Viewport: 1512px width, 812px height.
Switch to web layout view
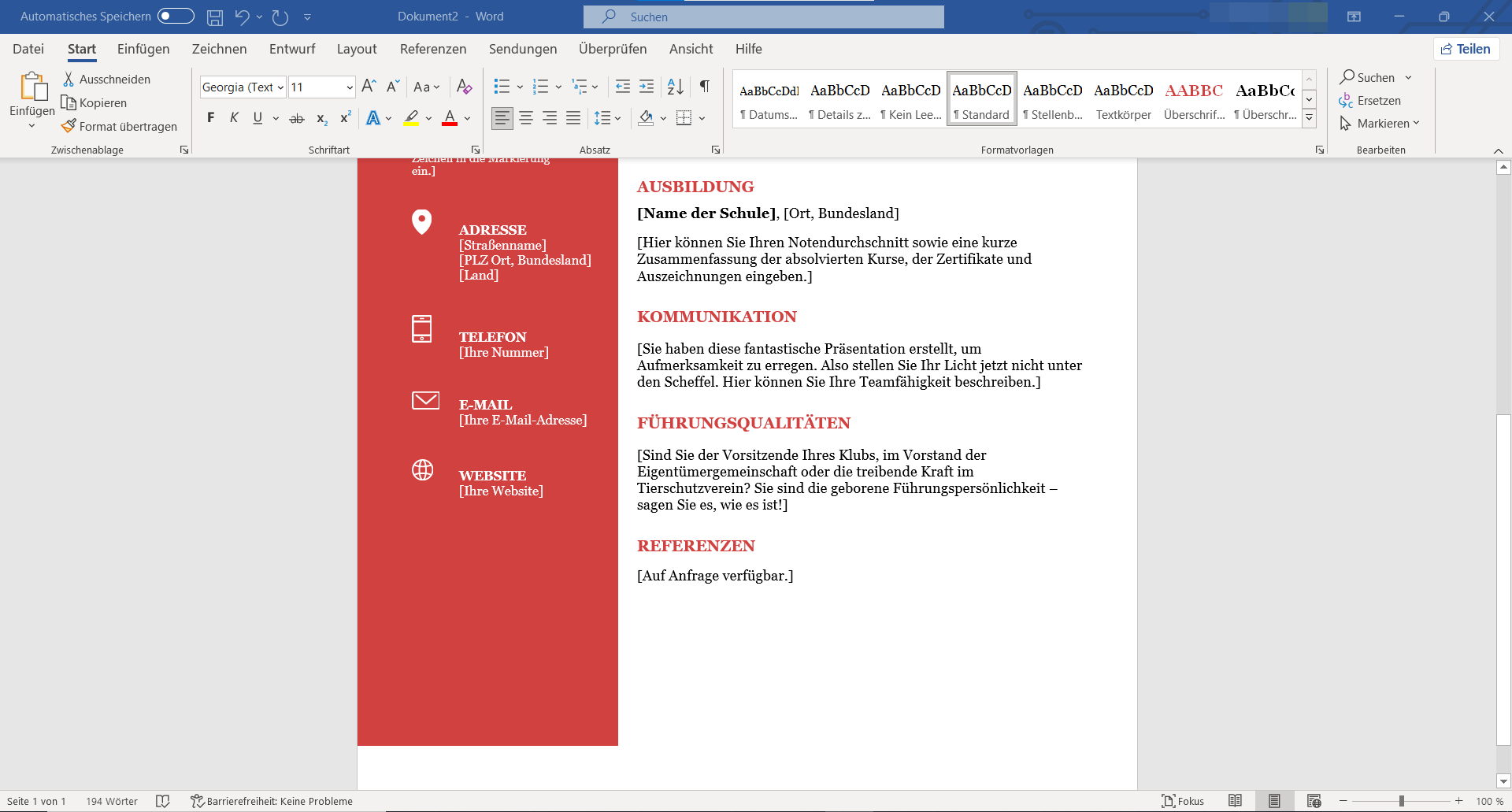click(1314, 801)
